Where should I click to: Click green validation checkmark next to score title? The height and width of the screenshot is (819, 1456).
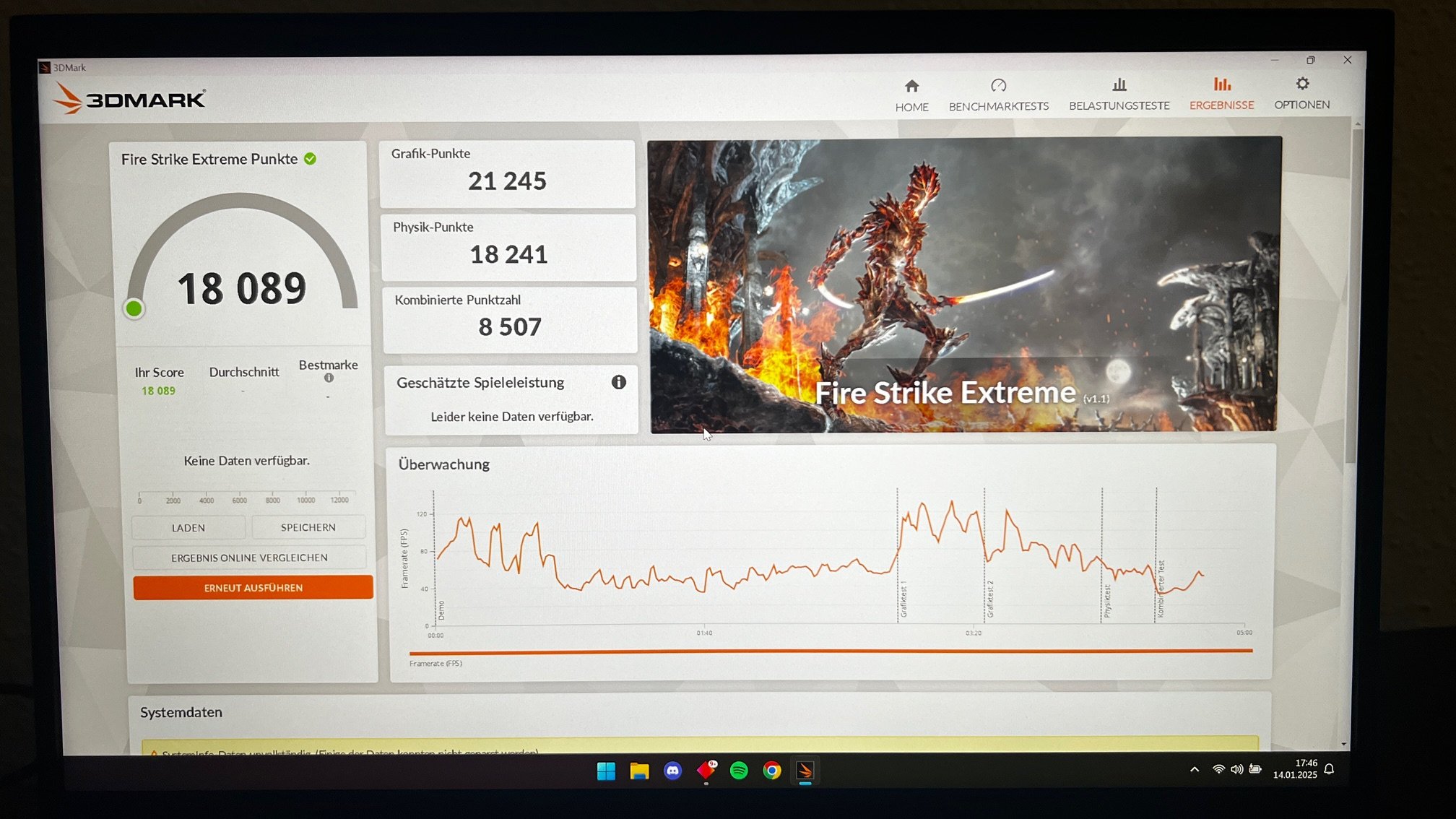[310, 159]
